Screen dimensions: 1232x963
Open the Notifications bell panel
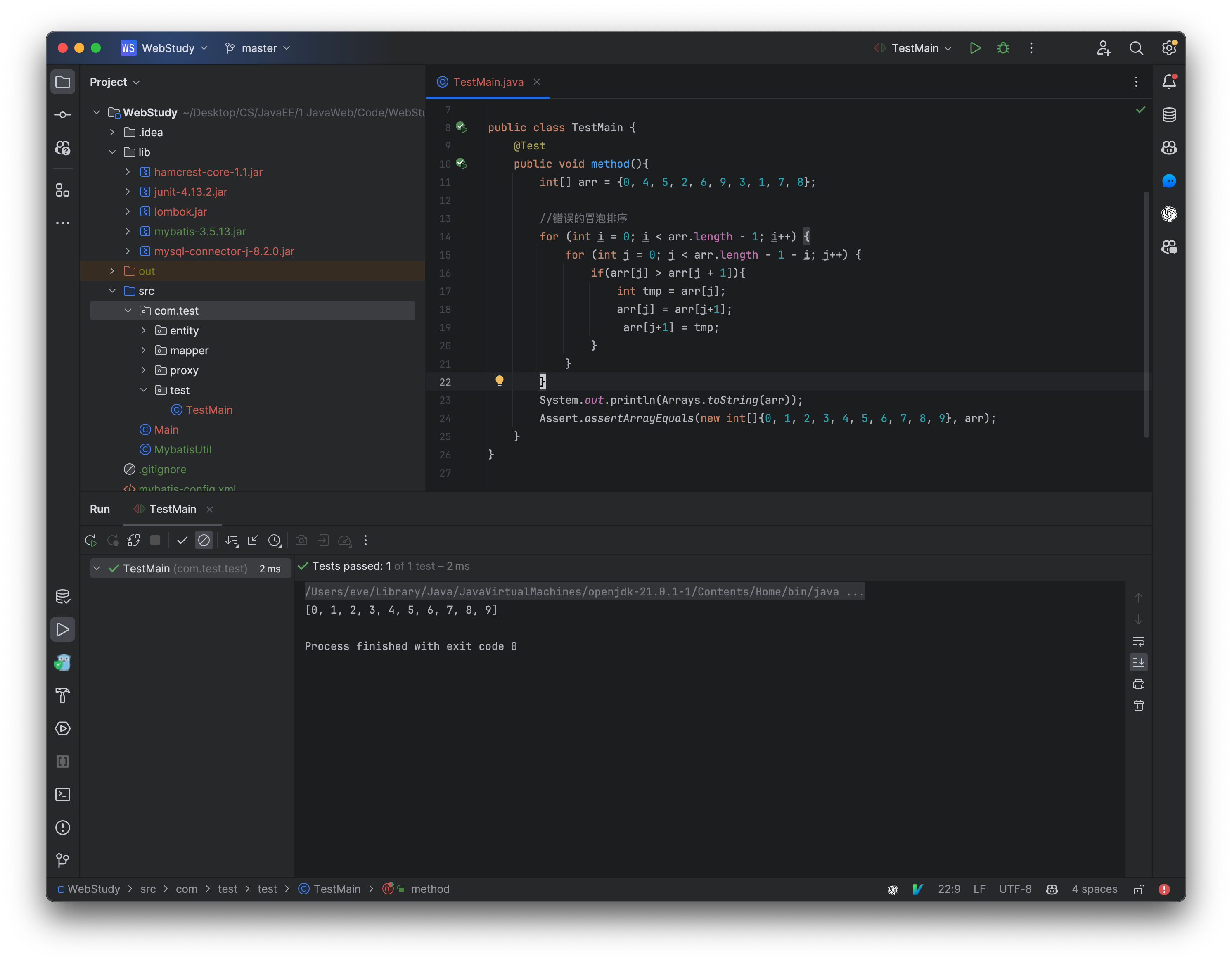tap(1169, 81)
